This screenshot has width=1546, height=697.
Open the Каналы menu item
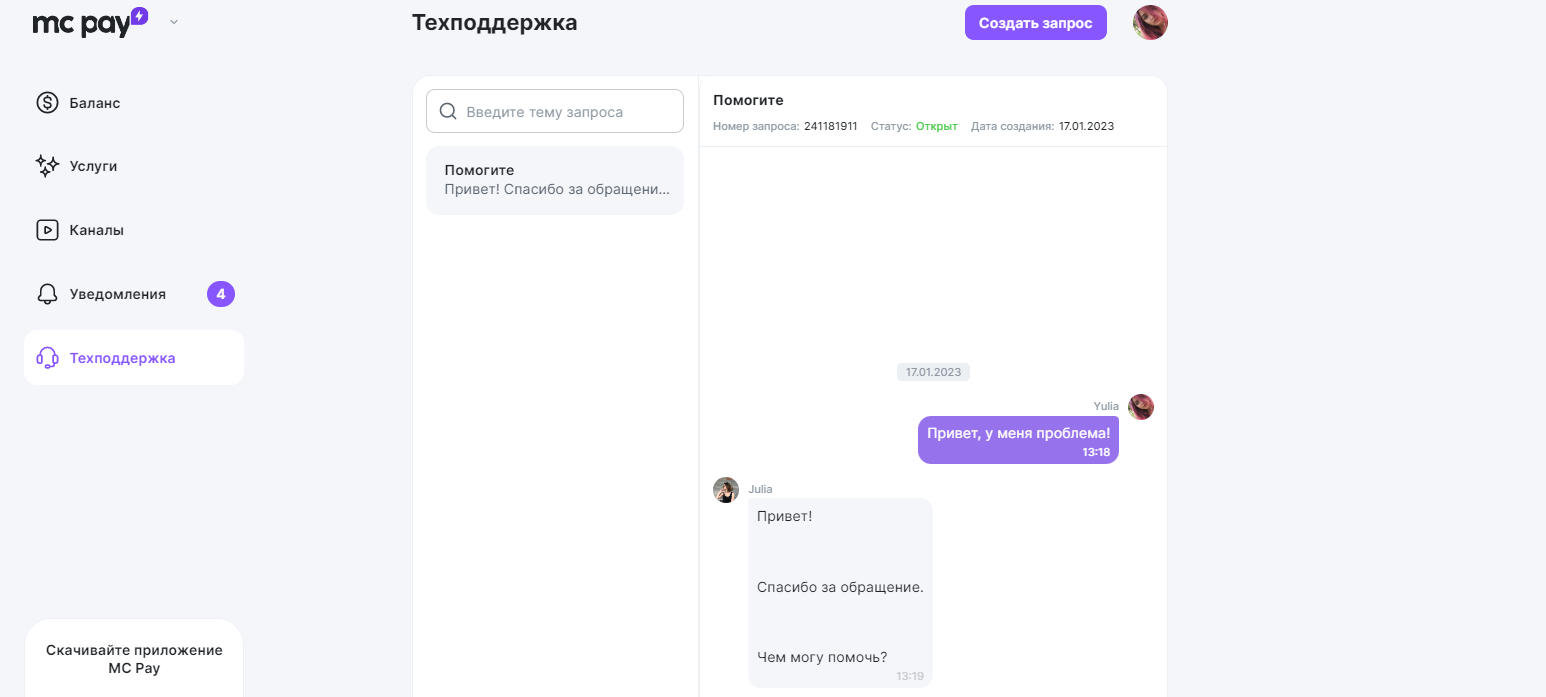(97, 230)
